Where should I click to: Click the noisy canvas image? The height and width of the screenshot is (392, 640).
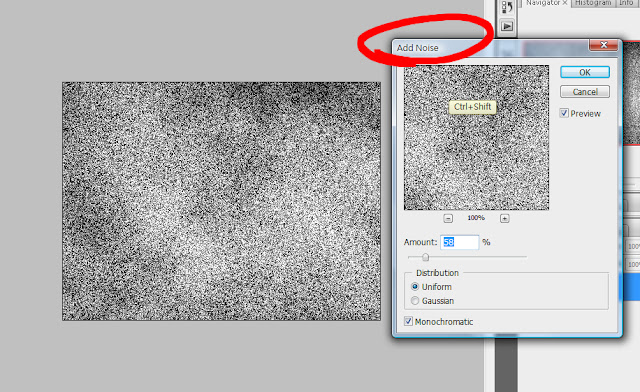pos(221,201)
